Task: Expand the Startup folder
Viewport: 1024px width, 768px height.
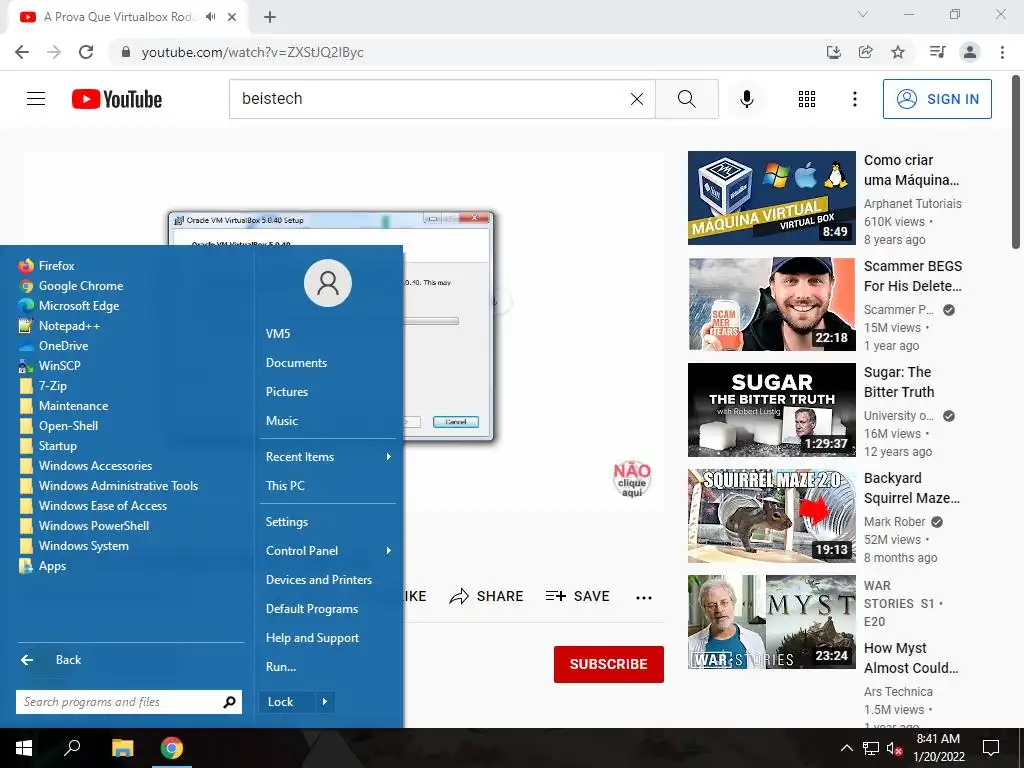Action: click(48, 446)
